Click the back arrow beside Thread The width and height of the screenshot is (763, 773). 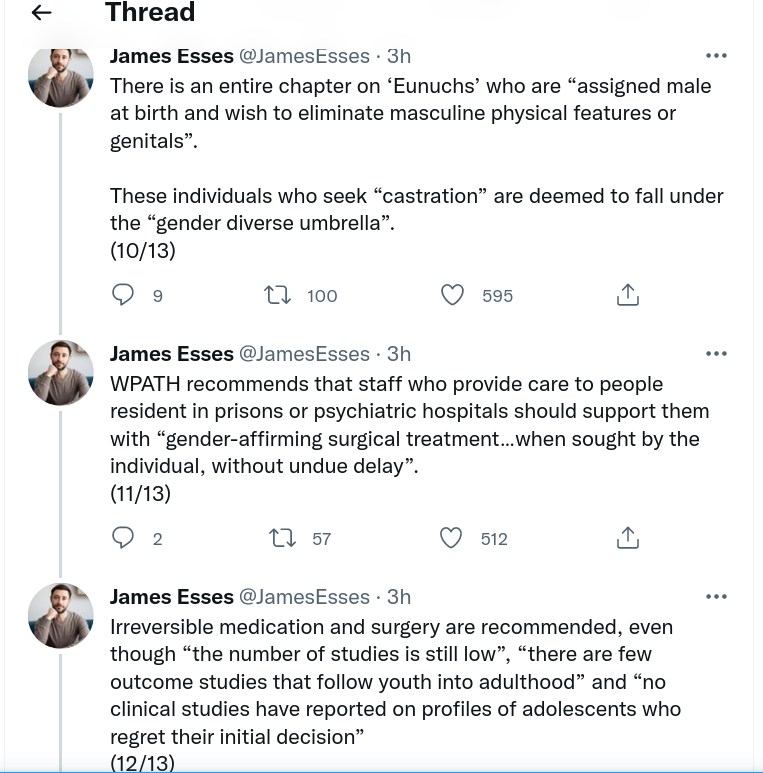coord(41,13)
